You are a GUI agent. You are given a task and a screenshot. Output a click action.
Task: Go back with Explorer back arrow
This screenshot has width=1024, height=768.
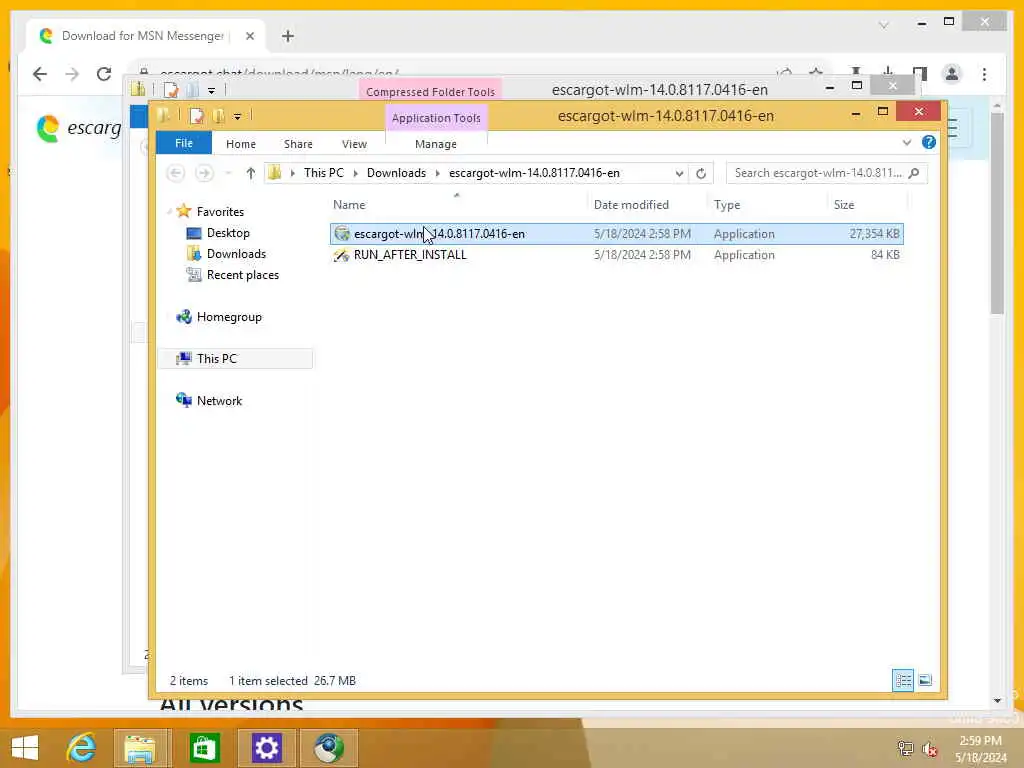175,173
